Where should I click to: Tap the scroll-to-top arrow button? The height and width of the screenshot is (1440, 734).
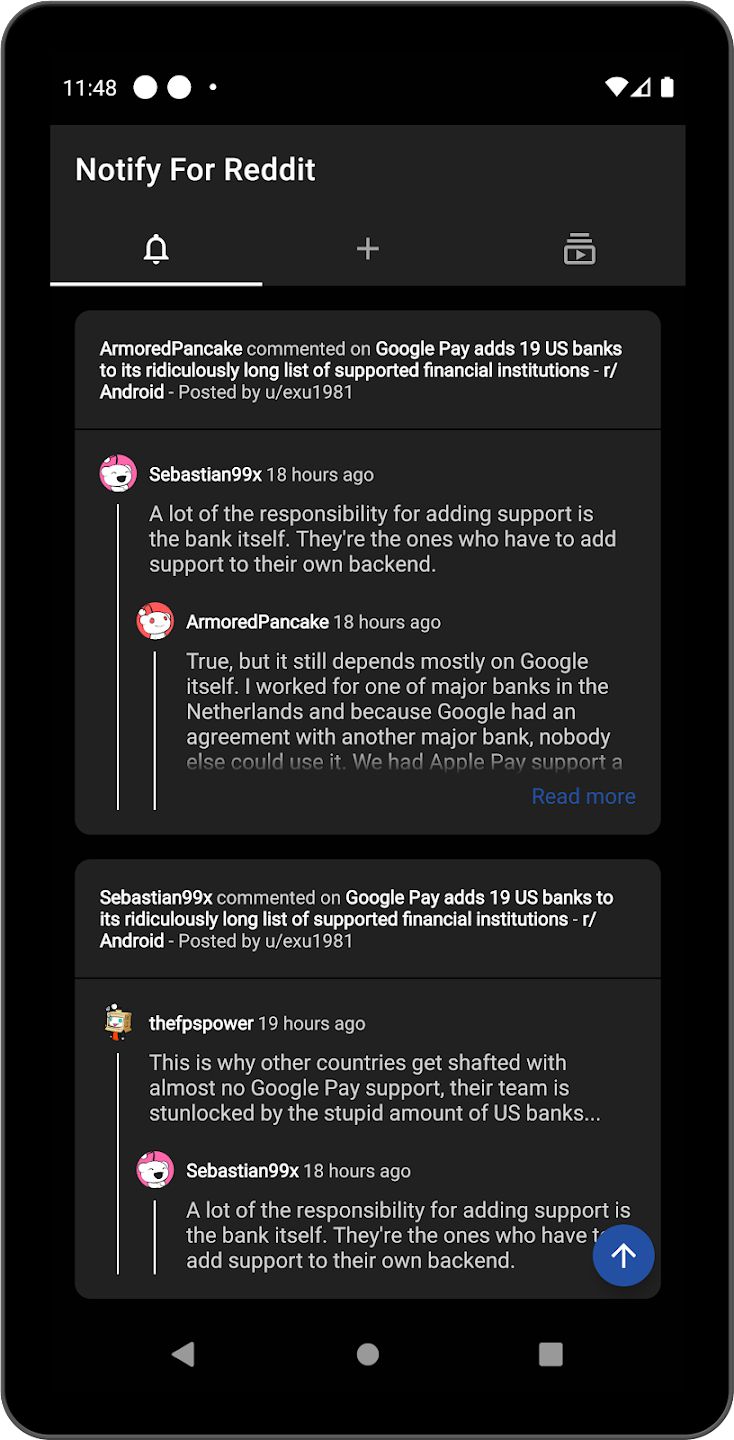coord(623,1255)
